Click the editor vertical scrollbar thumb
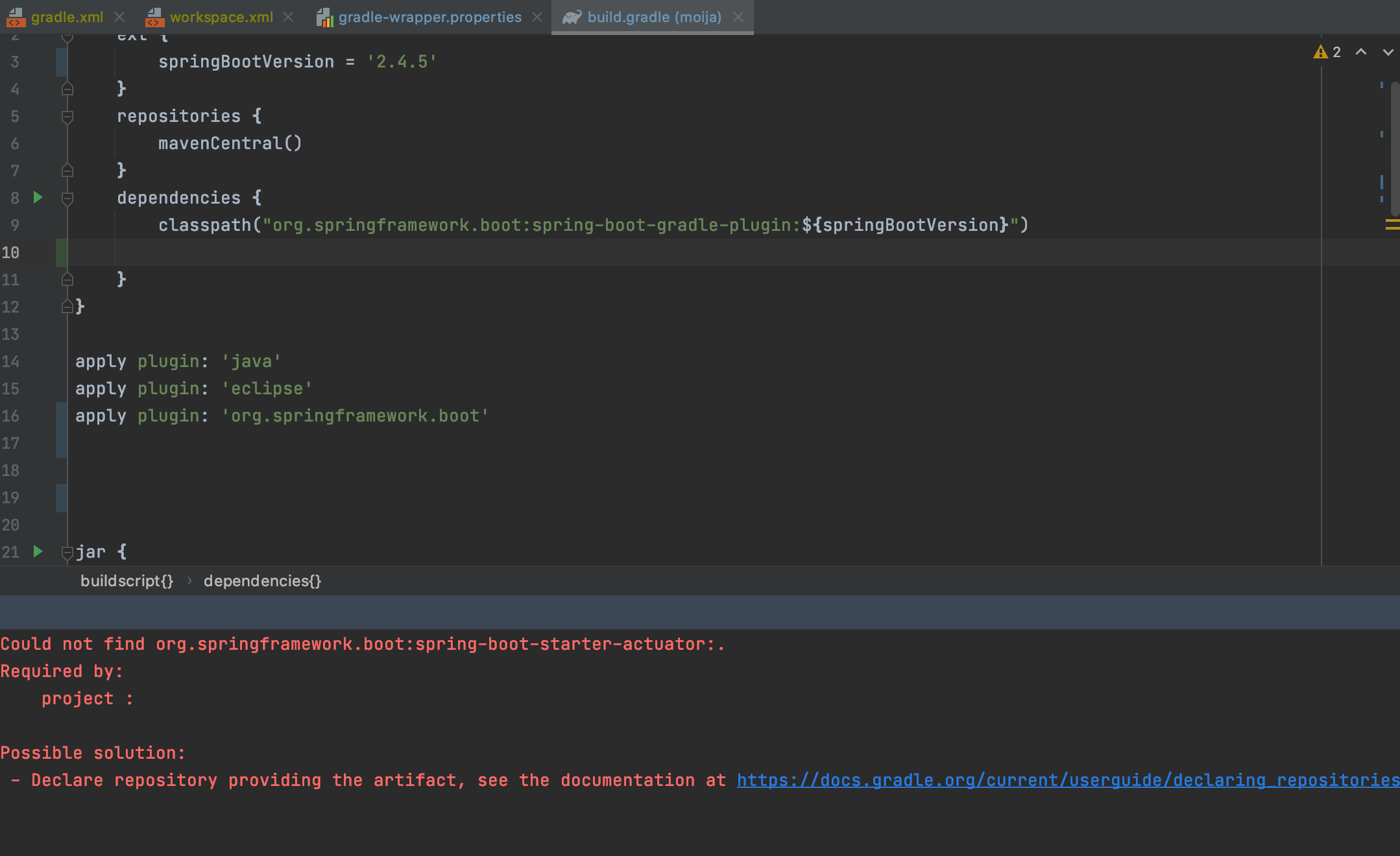 [1395, 149]
